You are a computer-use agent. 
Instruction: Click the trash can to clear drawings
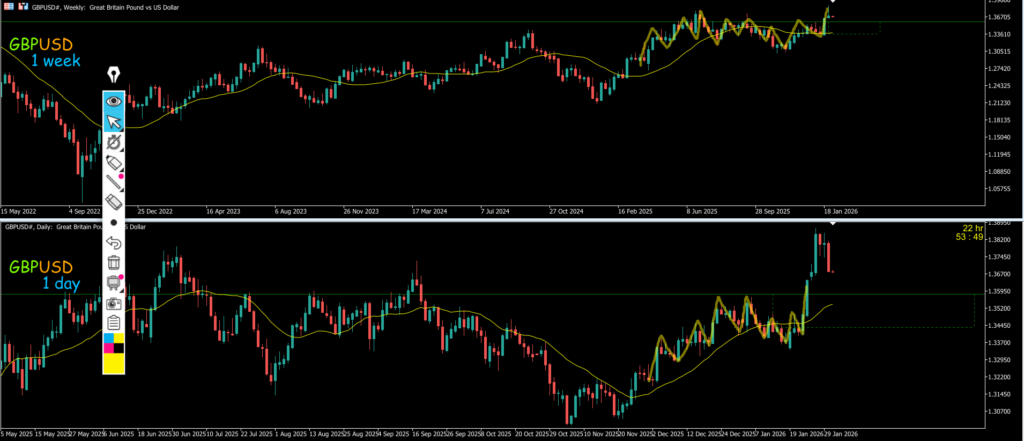[114, 262]
